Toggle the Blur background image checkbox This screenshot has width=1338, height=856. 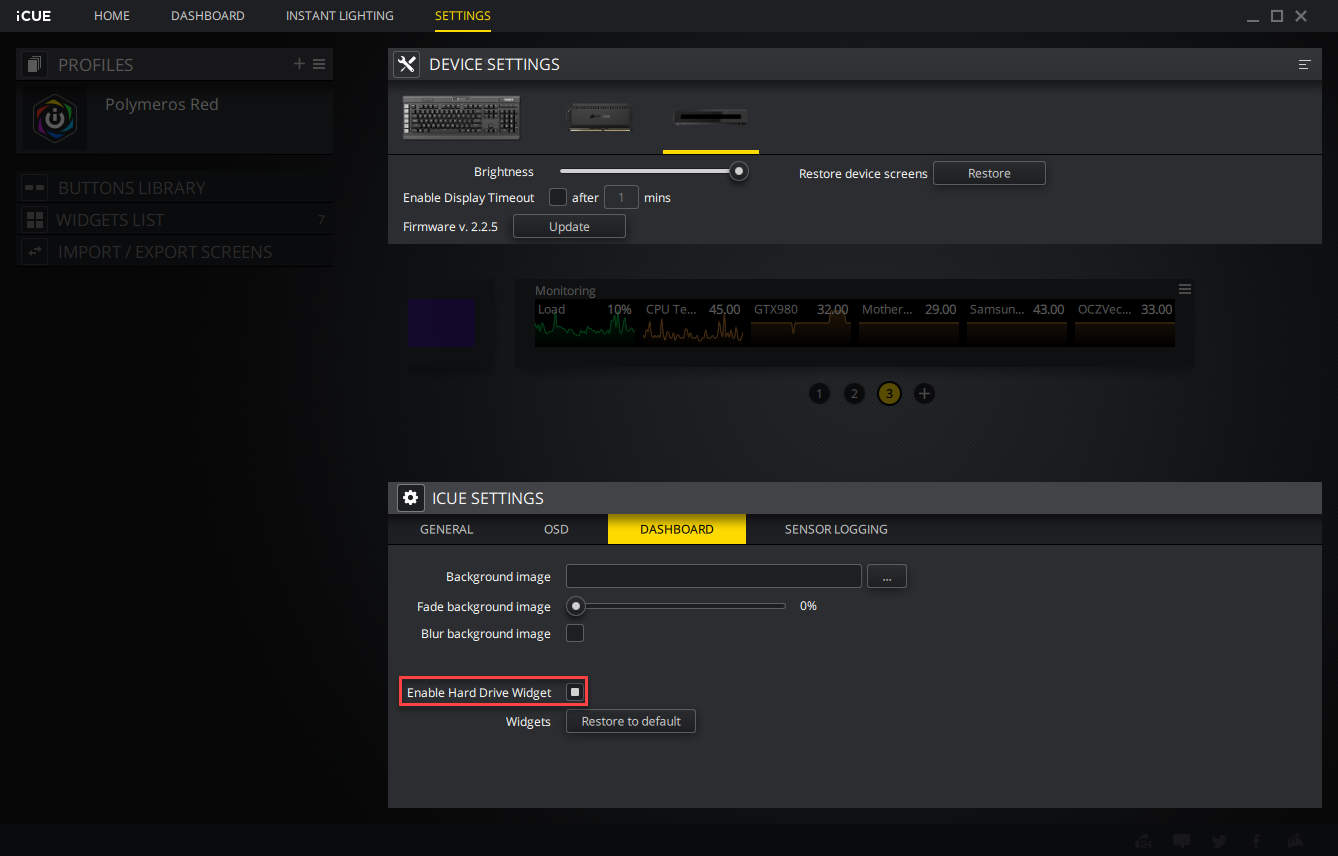[575, 633]
